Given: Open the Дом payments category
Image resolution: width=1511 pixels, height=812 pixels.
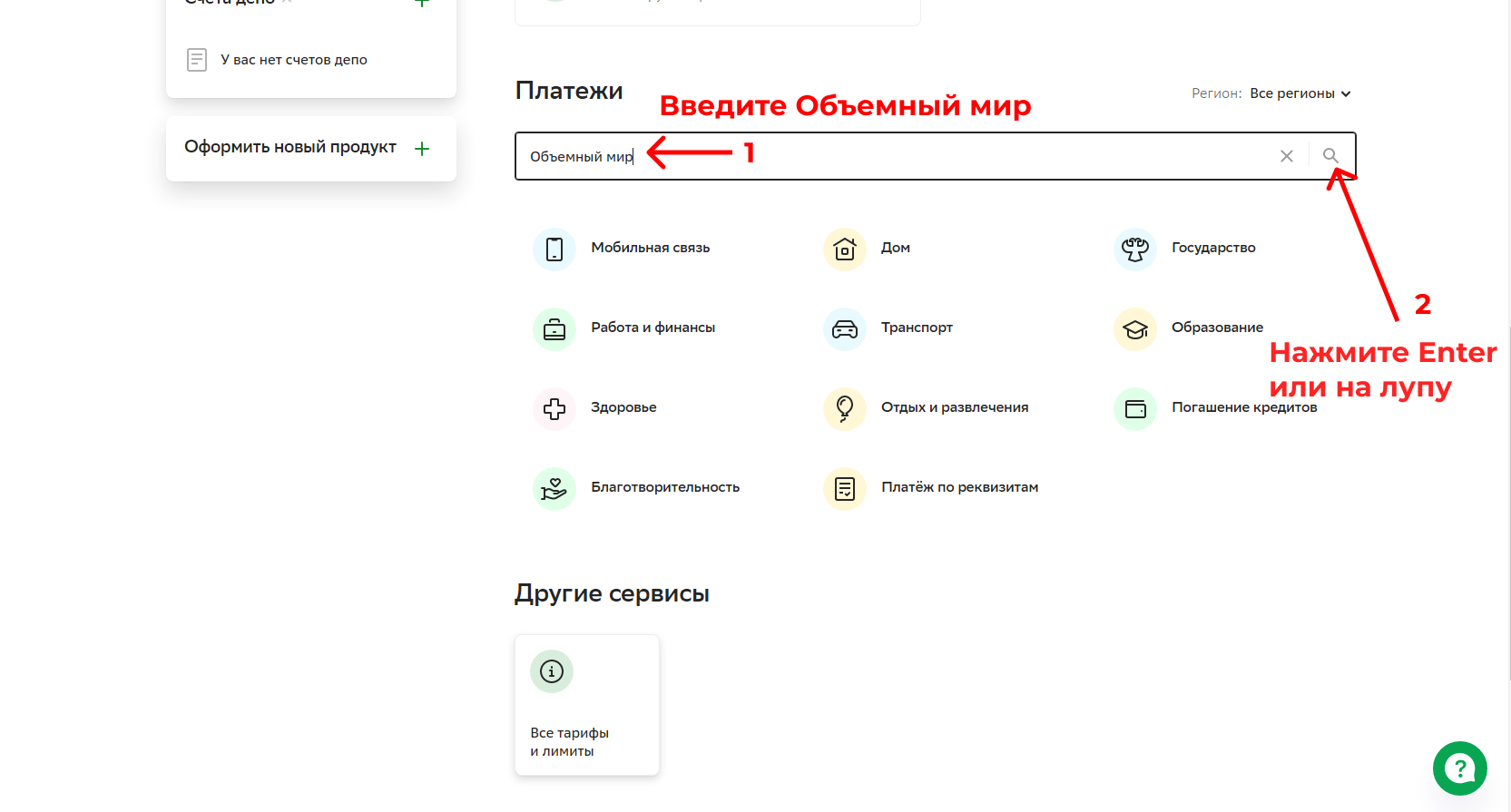Looking at the screenshot, I should [x=896, y=248].
